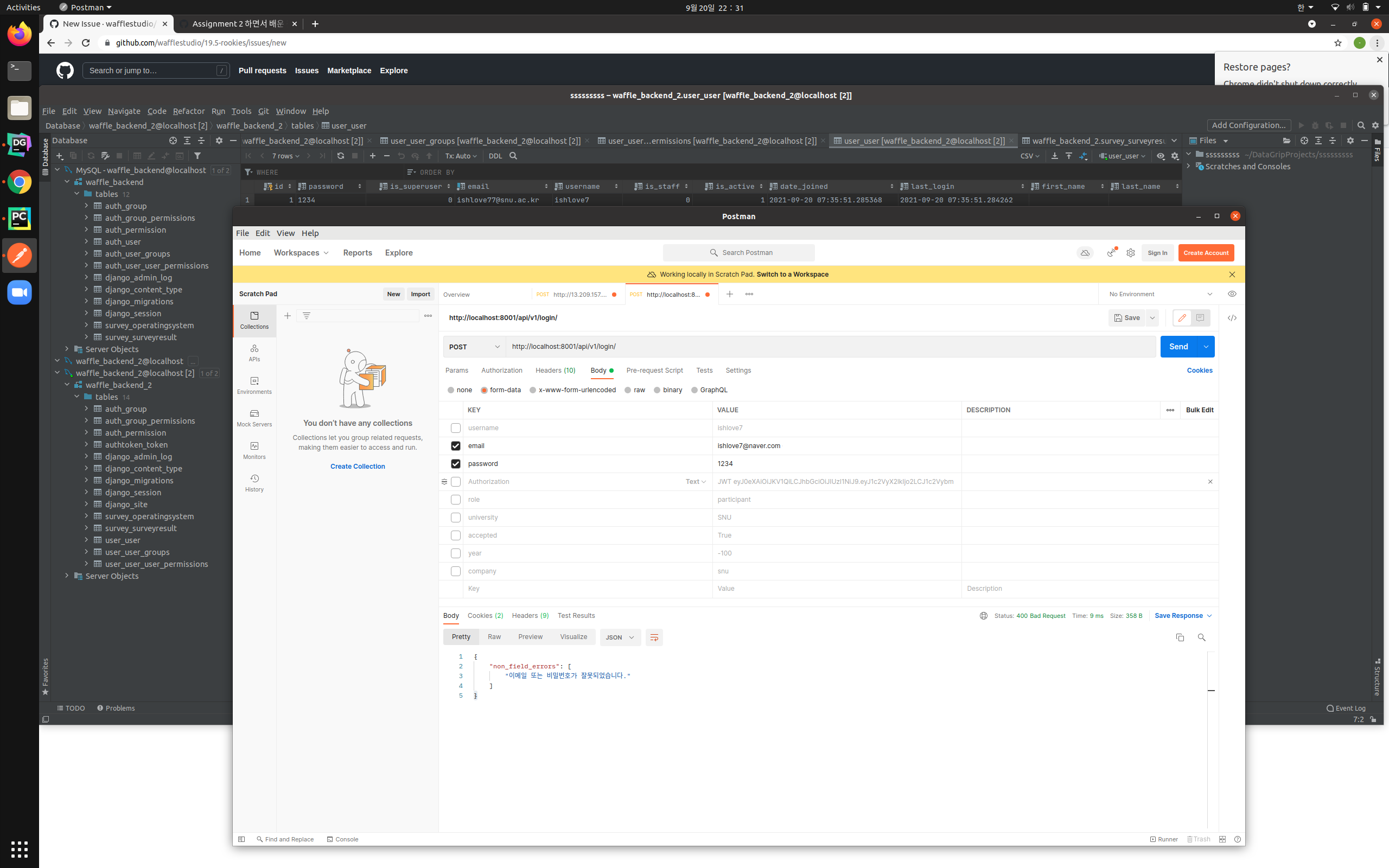Open the No Environment dropdown
Image resolution: width=1389 pixels, height=868 pixels.
pyautogui.click(x=1159, y=293)
